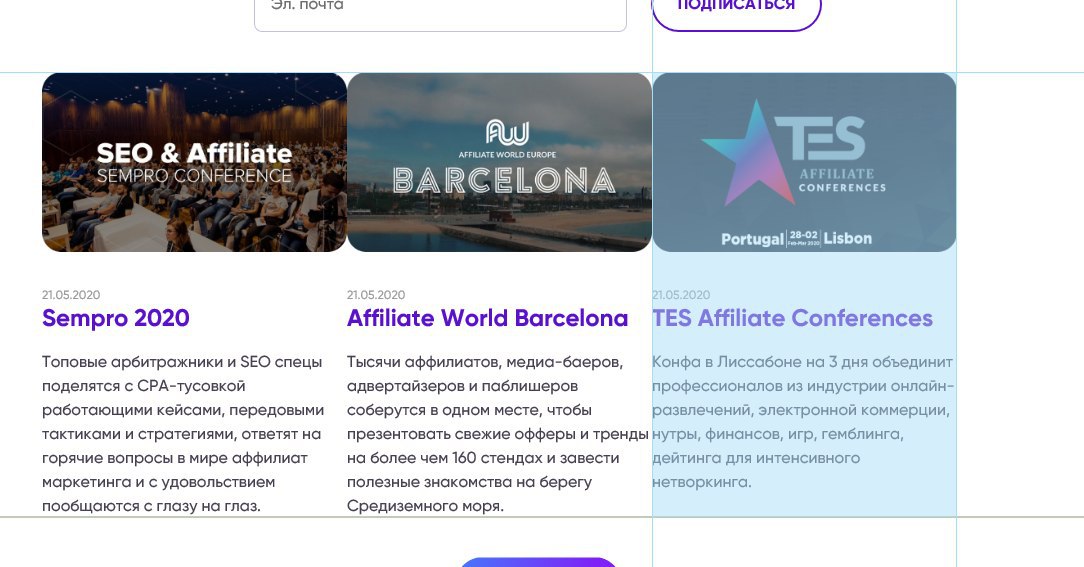Open the TES Affiliate Conferences title link
The height and width of the screenshot is (567, 1084).
(x=792, y=318)
